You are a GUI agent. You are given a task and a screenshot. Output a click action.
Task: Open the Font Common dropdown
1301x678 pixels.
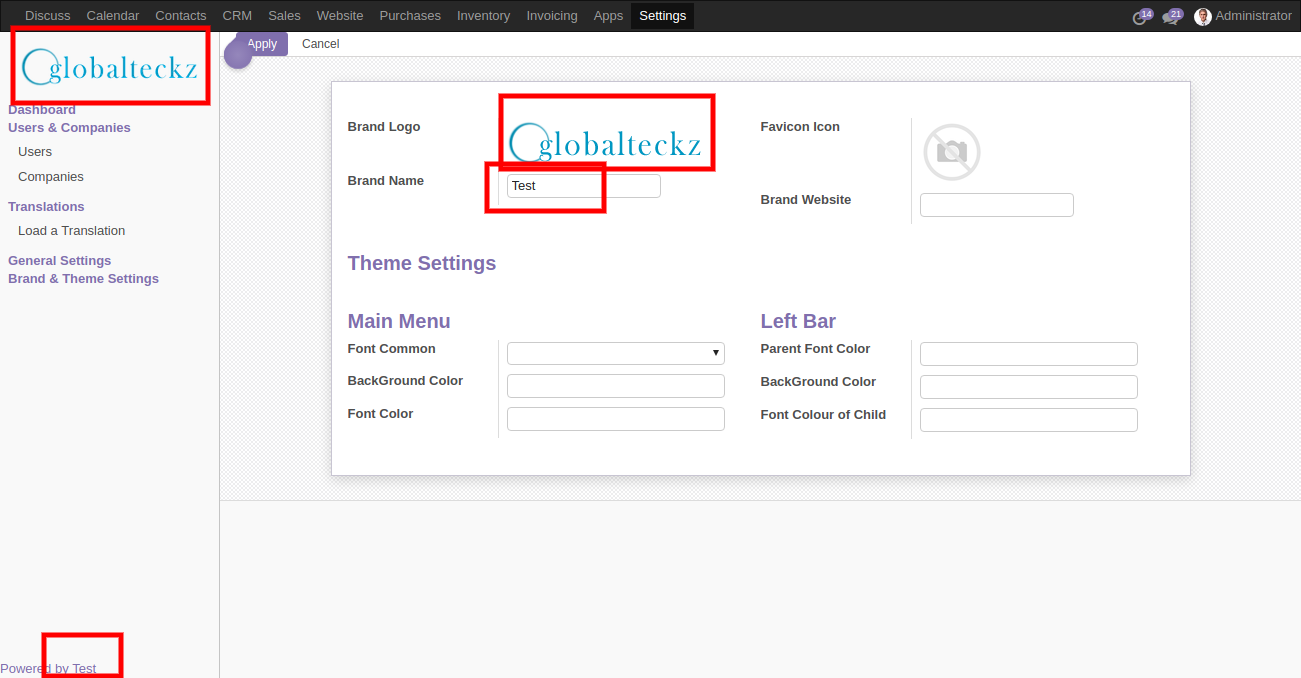(x=615, y=353)
